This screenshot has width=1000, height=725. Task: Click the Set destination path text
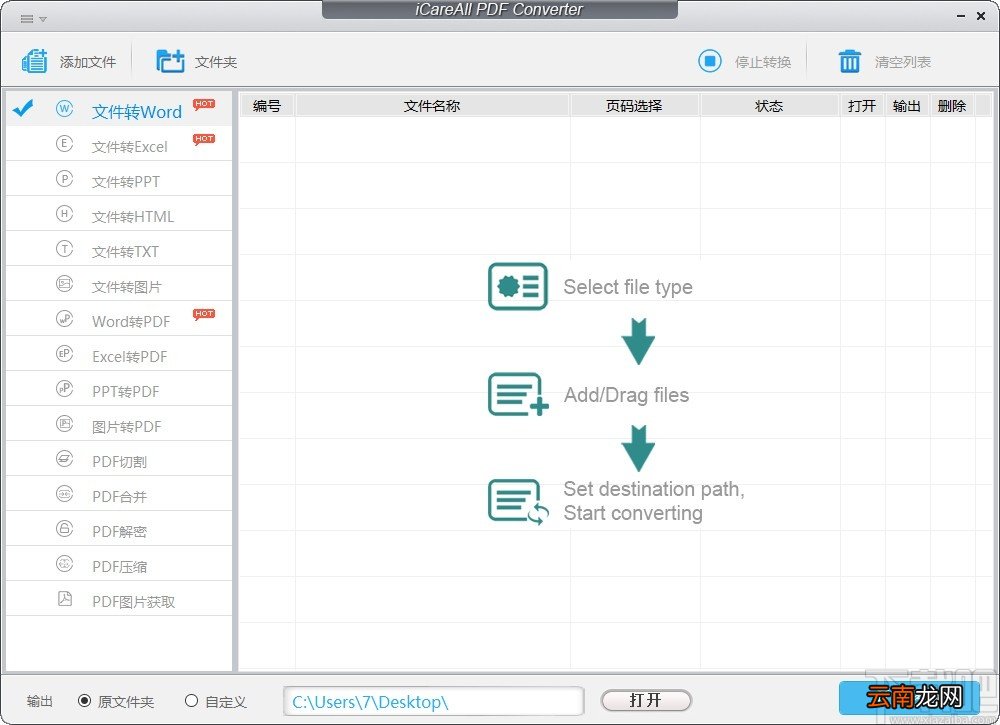click(x=654, y=489)
